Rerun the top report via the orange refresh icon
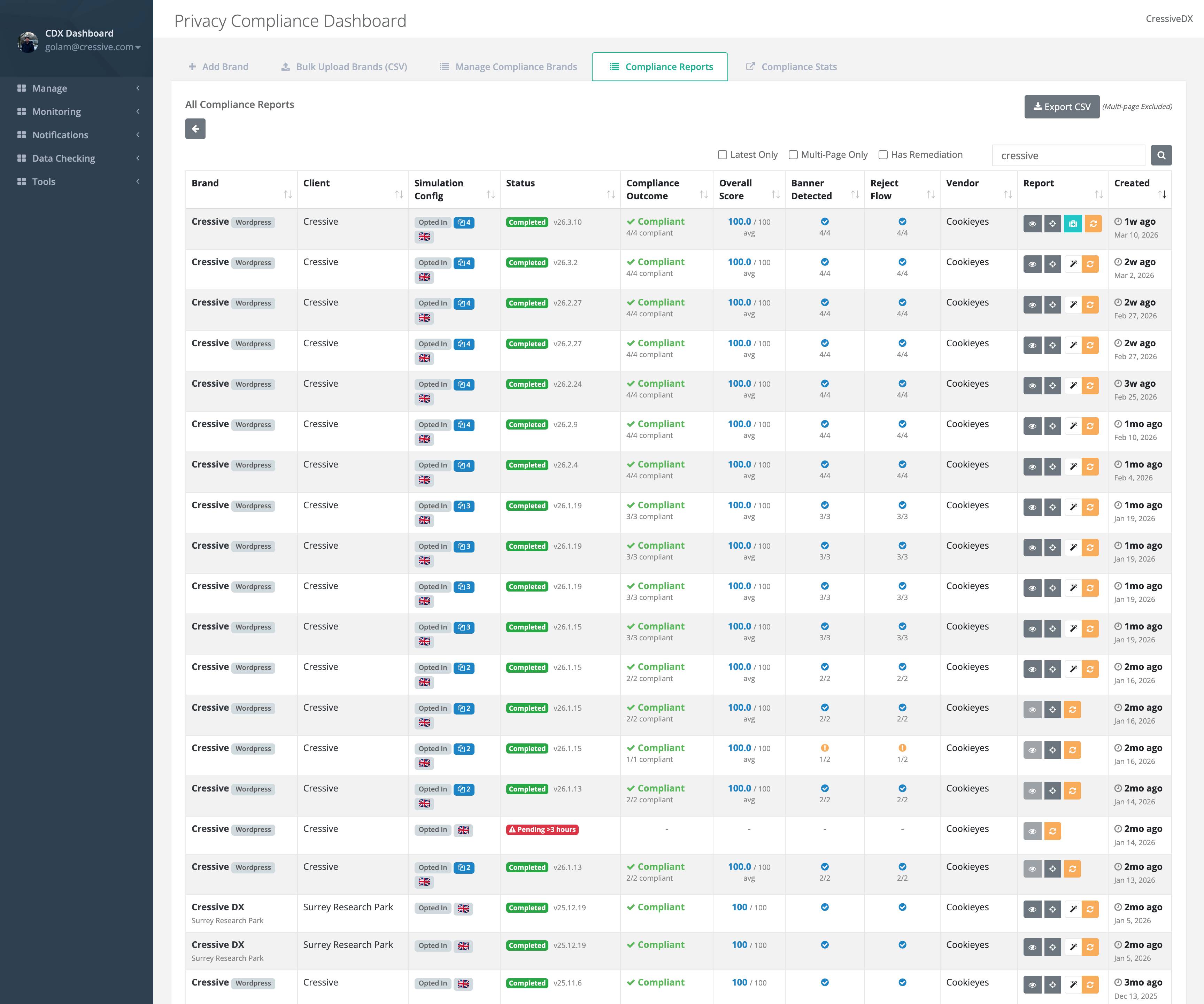Image resolution: width=1204 pixels, height=1004 pixels. pyautogui.click(x=1093, y=224)
